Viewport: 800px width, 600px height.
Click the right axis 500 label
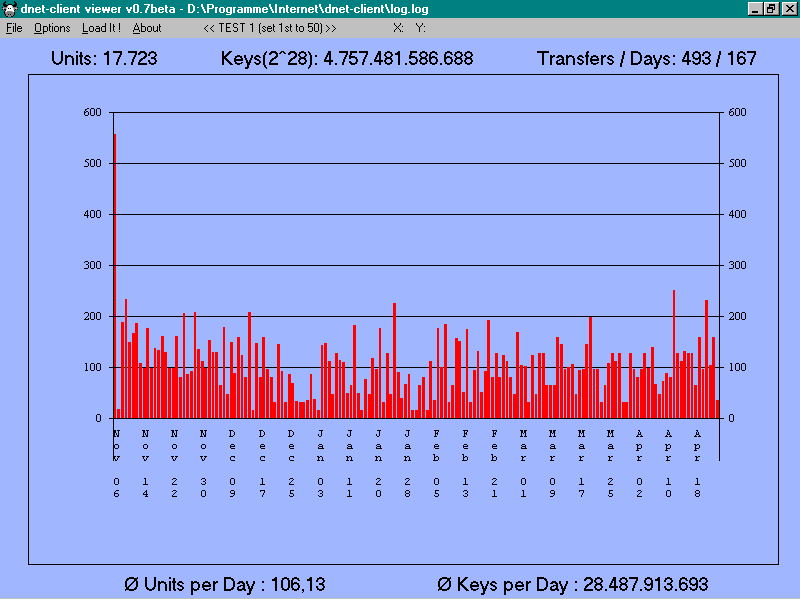pos(737,163)
